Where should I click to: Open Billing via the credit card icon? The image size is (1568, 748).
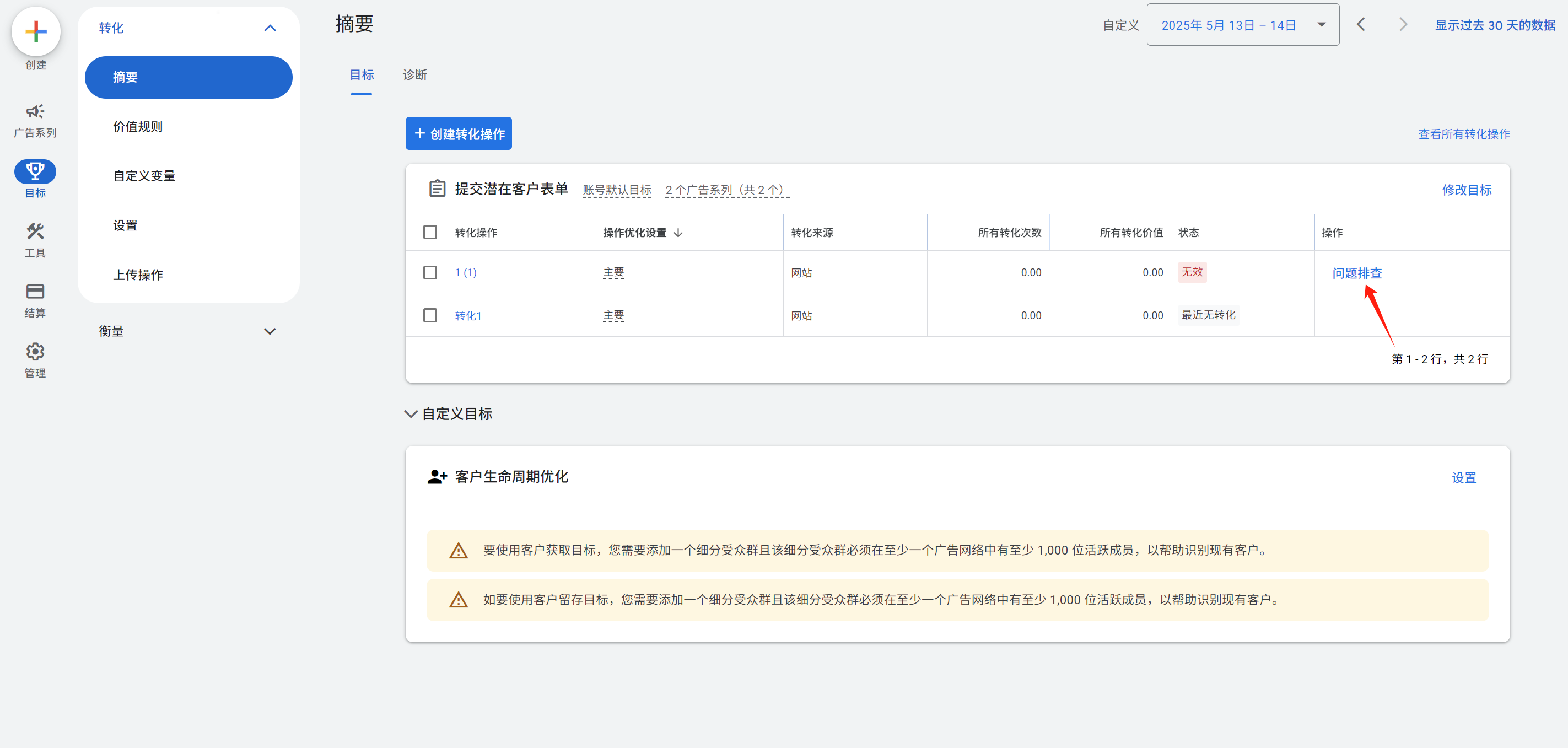pyautogui.click(x=35, y=292)
